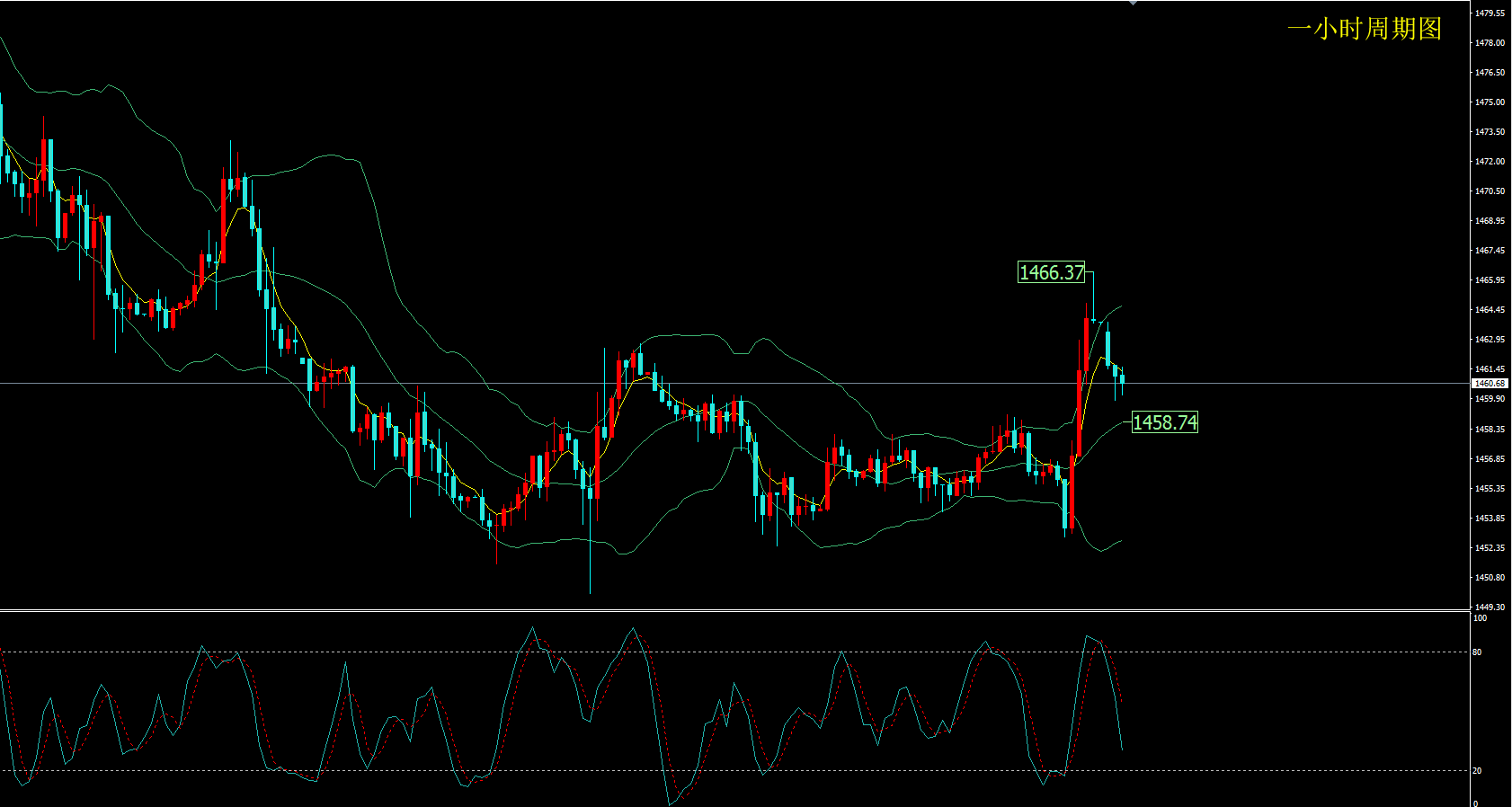
Task: Click the 1472.00 price axis label
Action: pyautogui.click(x=1490, y=162)
